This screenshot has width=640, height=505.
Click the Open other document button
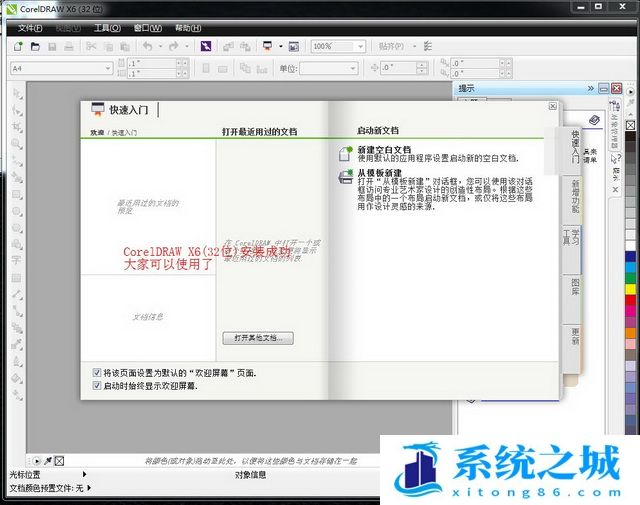258,338
